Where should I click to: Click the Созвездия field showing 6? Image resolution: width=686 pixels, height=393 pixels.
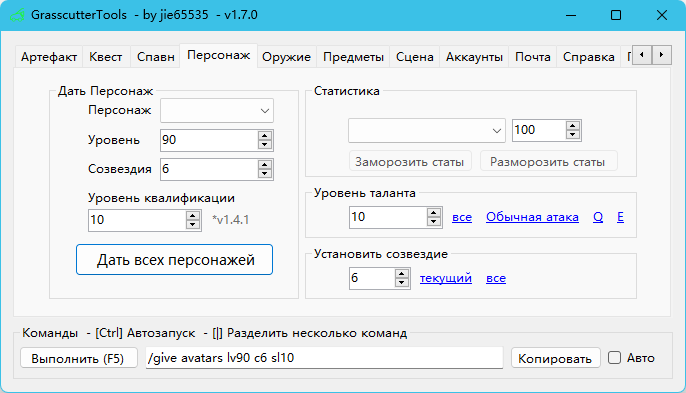(x=209, y=169)
